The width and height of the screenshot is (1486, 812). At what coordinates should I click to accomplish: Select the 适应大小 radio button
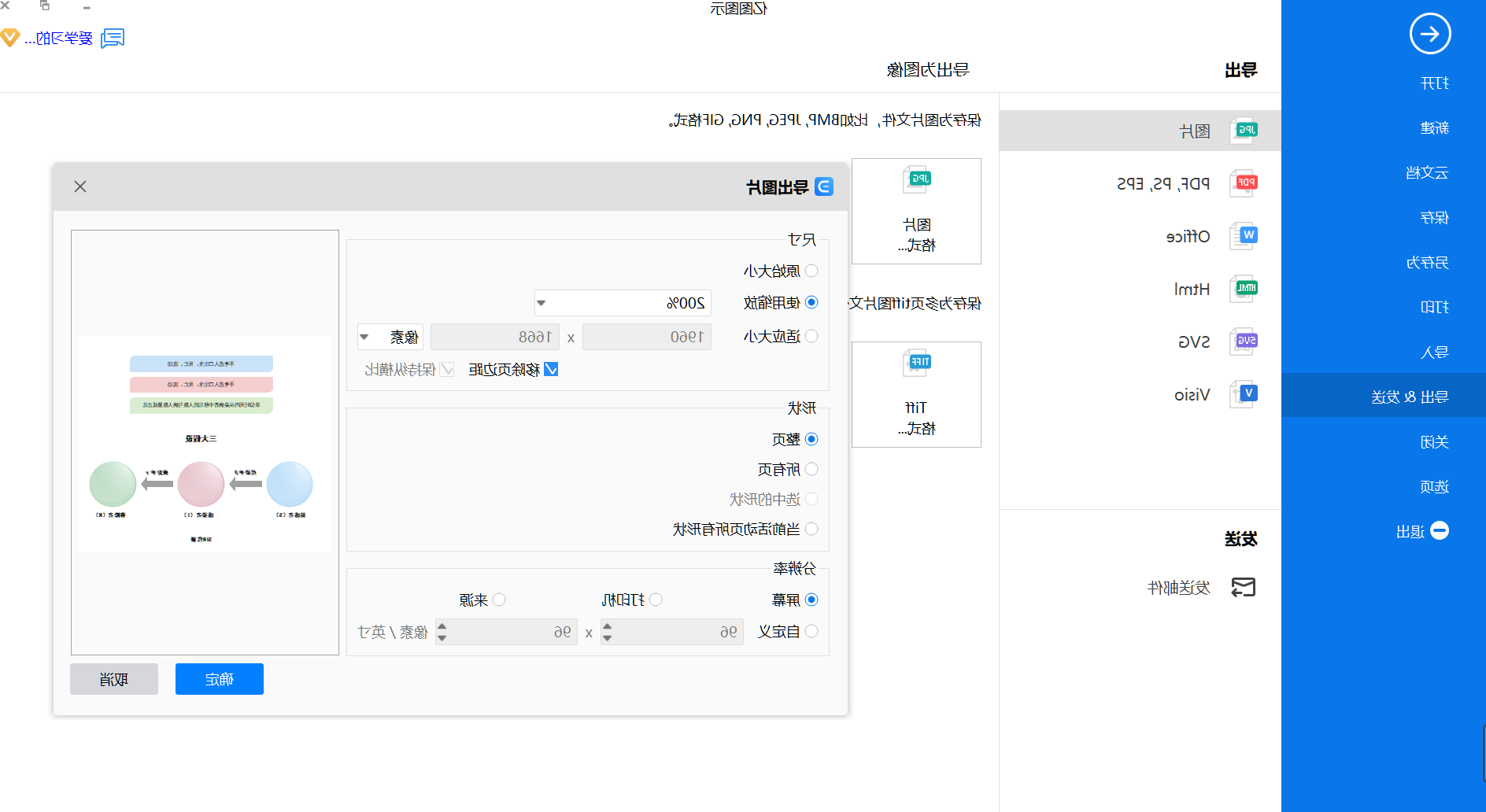[811, 336]
